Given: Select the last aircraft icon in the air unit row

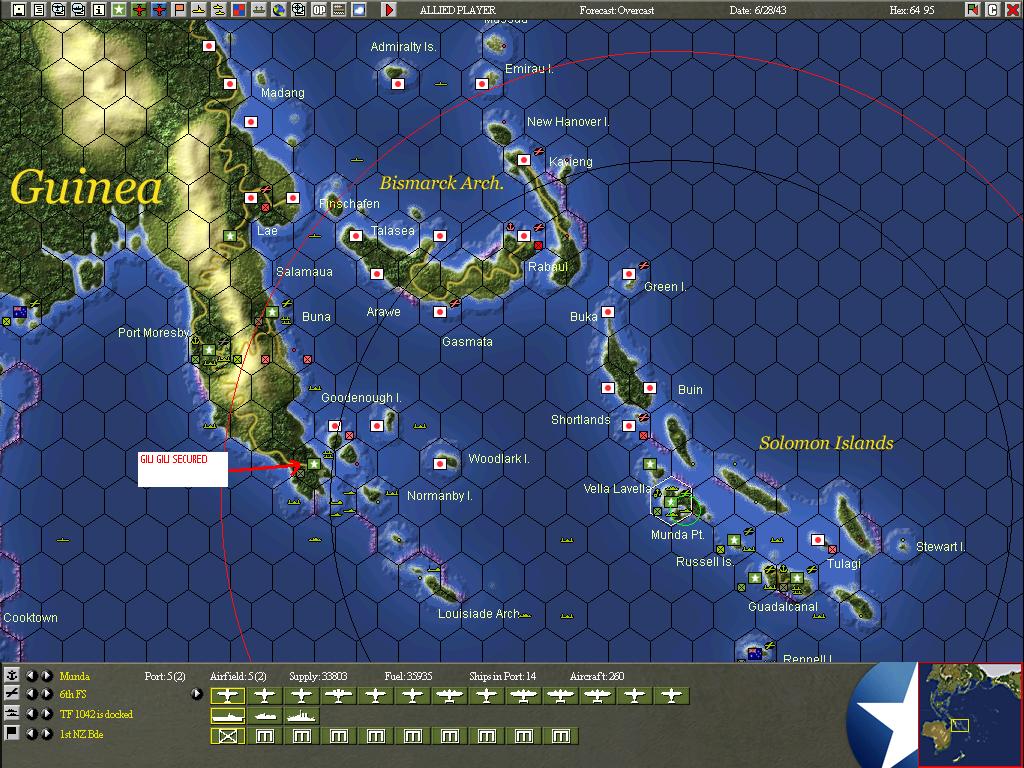Looking at the screenshot, I should point(672,696).
